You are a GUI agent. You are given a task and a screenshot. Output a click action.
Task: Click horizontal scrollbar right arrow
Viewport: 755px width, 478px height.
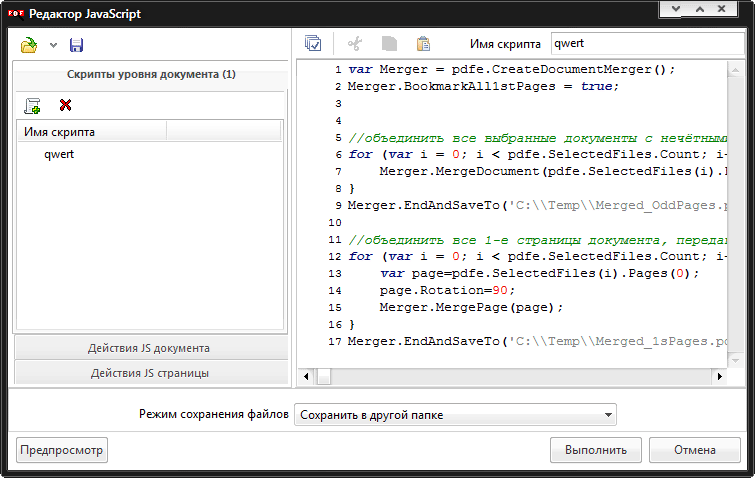719,376
